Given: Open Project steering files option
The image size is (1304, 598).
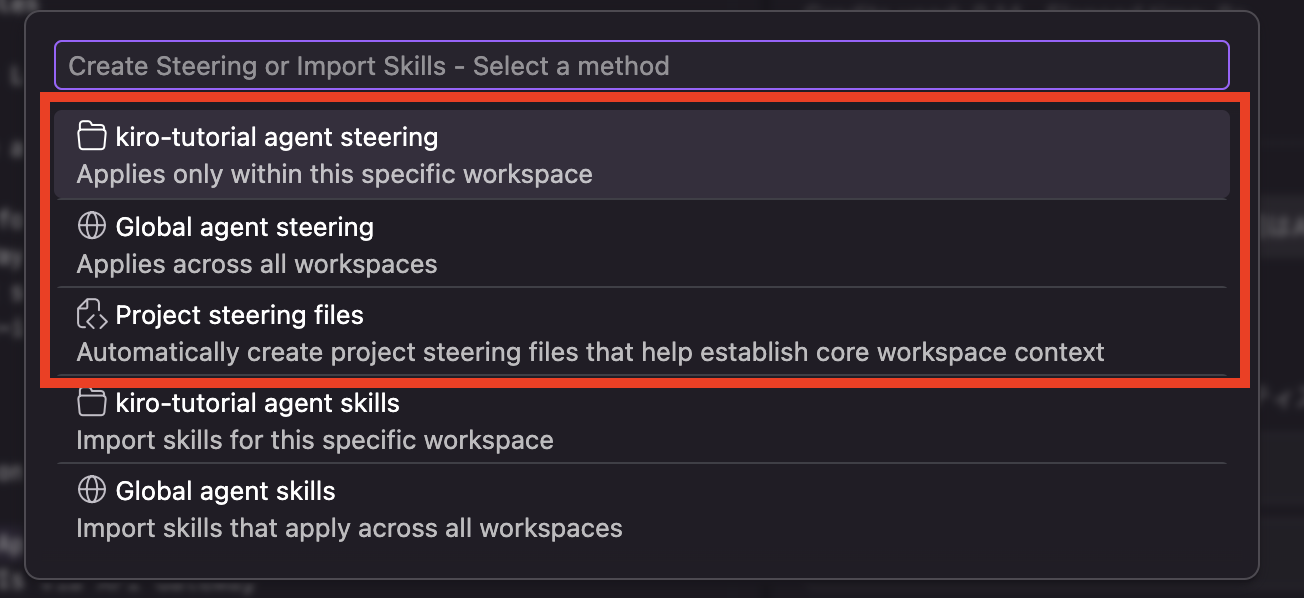Looking at the screenshot, I should point(240,315).
